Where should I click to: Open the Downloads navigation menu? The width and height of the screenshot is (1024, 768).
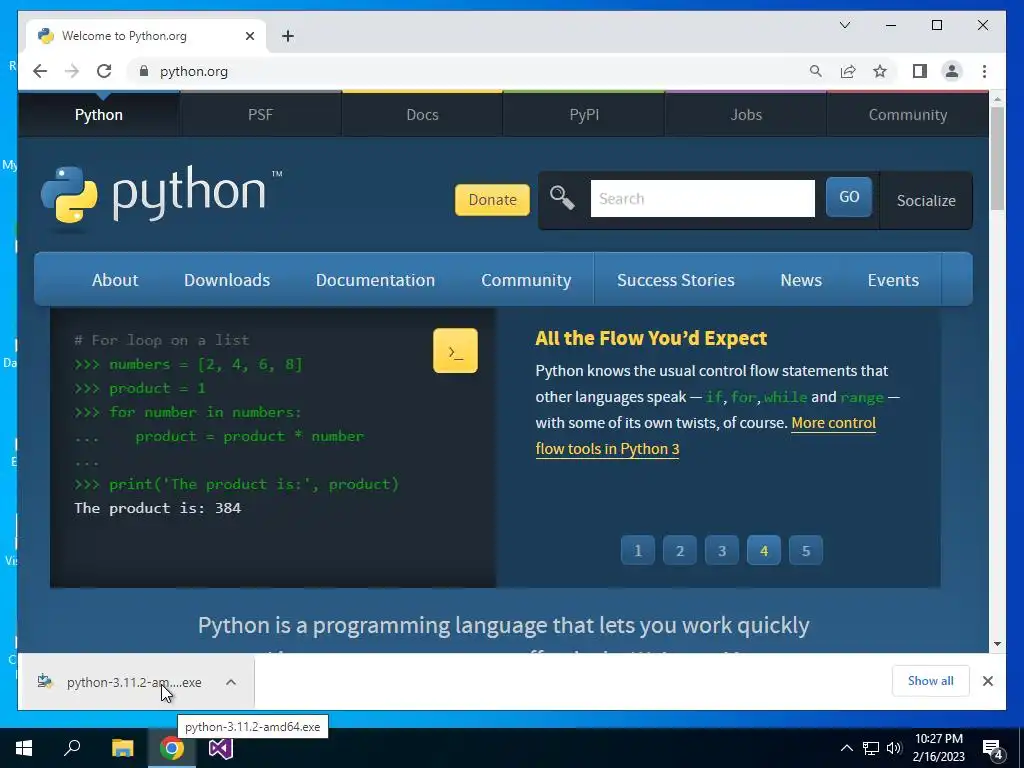227,280
